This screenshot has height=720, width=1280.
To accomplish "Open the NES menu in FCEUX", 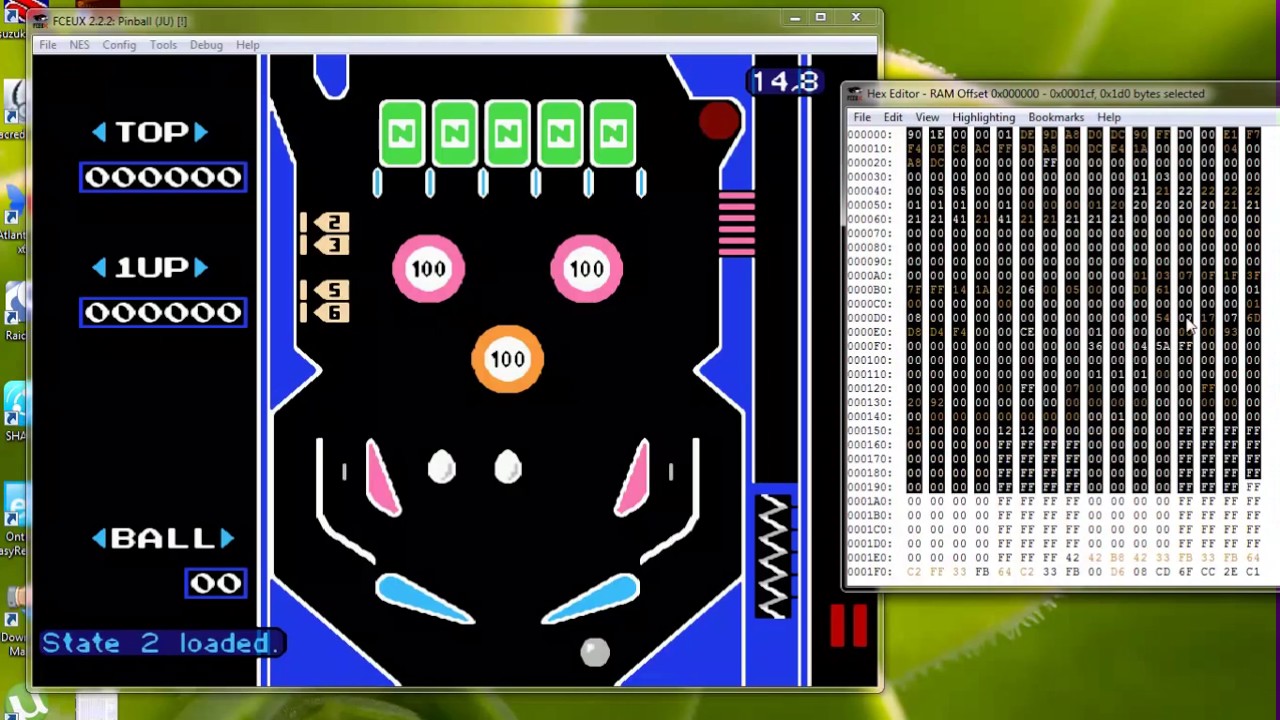I will pyautogui.click(x=79, y=45).
